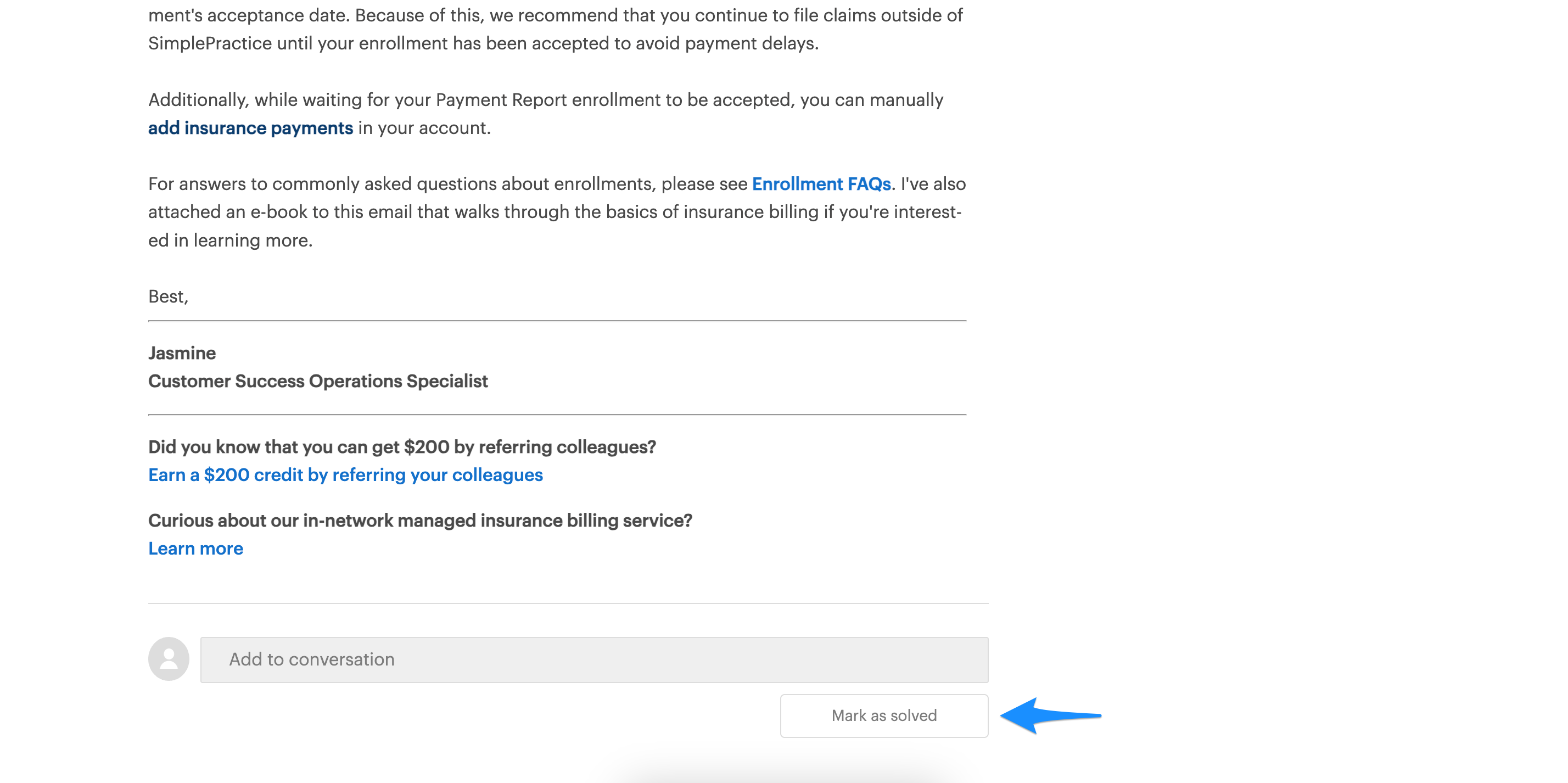This screenshot has height=783, width=1568.
Task: Click the "Best," closing line
Action: click(x=168, y=297)
